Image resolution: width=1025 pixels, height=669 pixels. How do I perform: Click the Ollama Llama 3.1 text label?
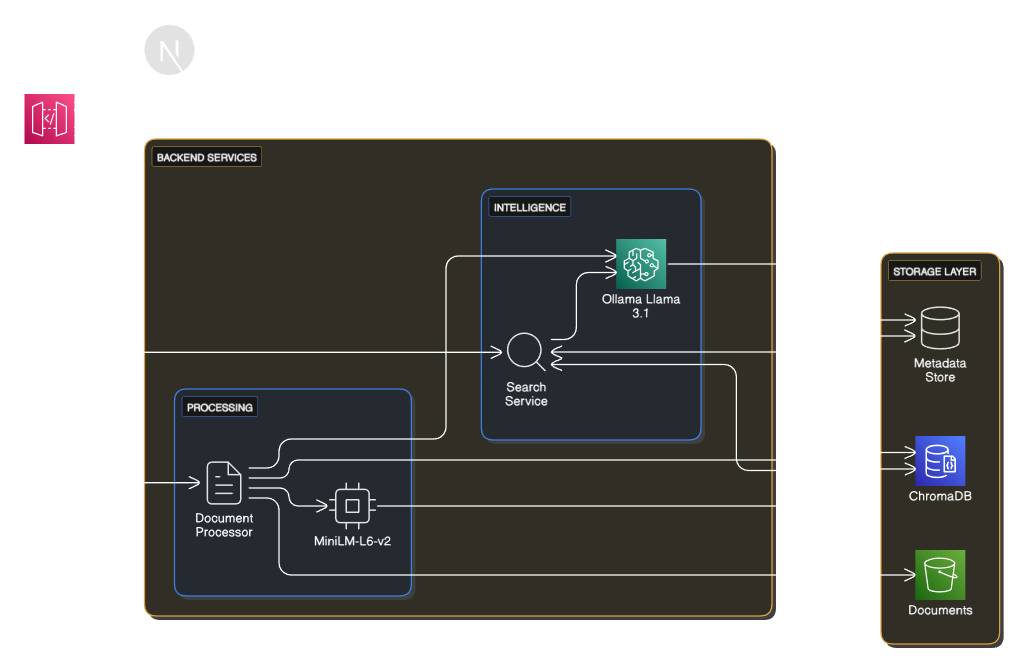coord(640,305)
